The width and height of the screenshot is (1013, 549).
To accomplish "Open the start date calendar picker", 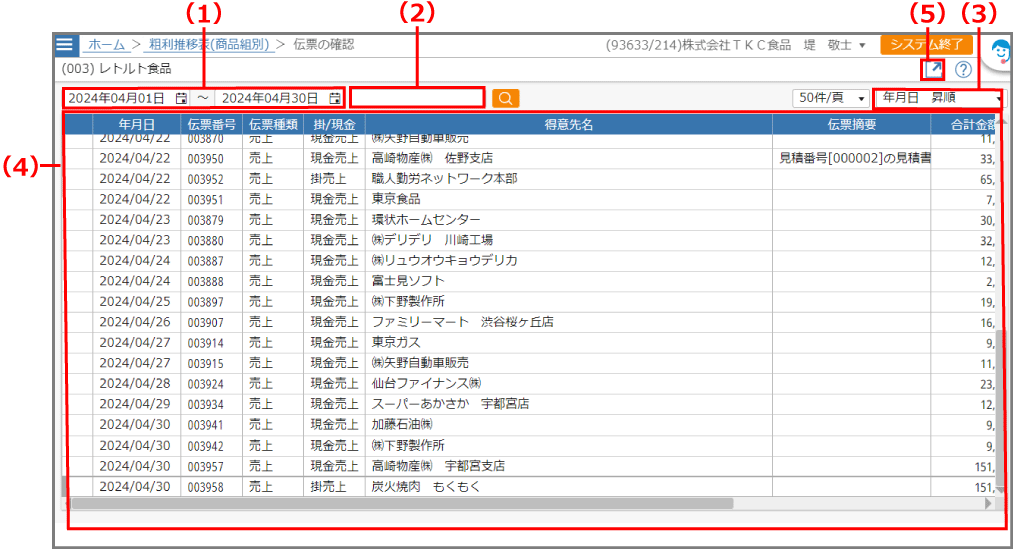I will [181, 98].
